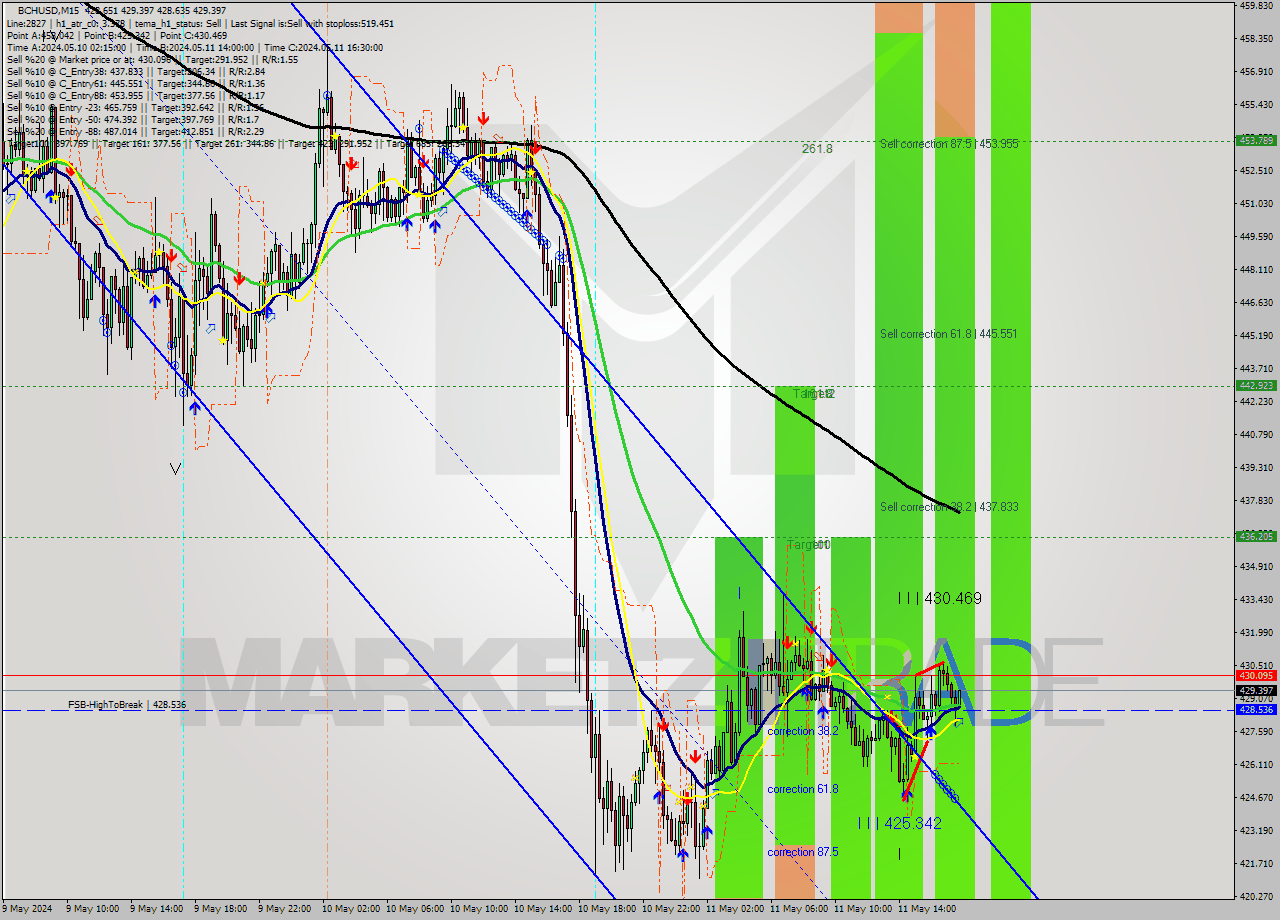Click the 'FSB-HighToBreak | 428.536' label
This screenshot has height=920, width=1280.
click(127, 705)
